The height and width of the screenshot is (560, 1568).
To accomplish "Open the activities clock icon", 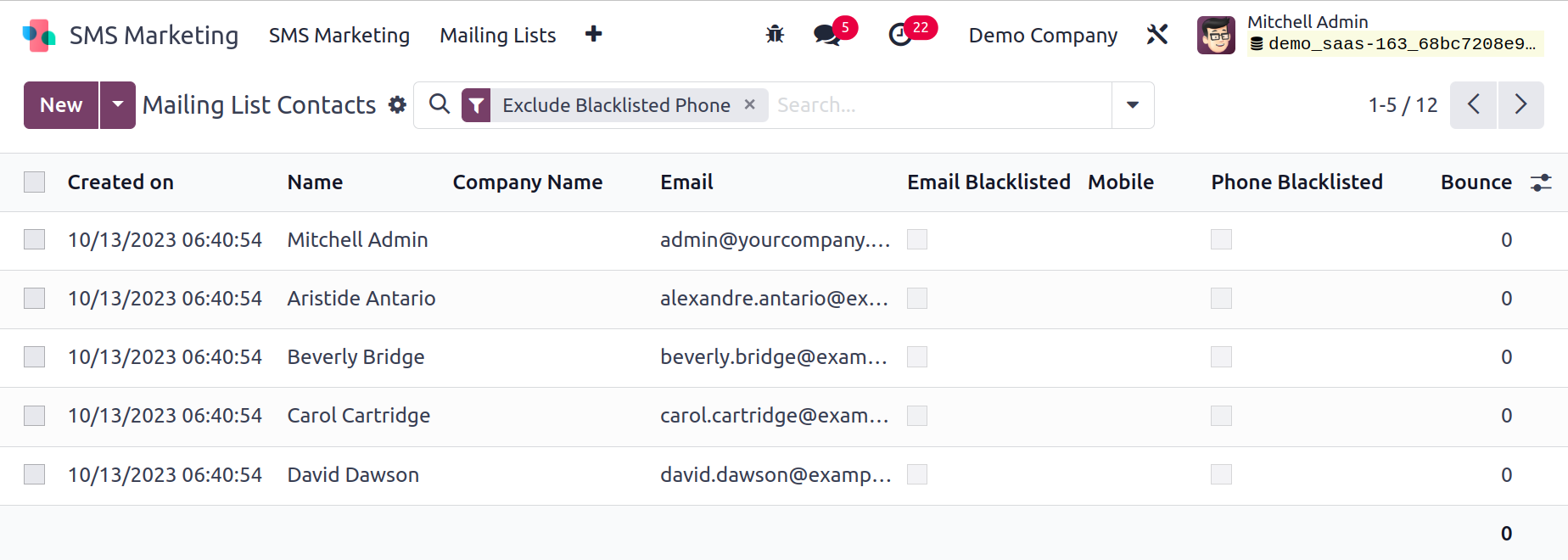I will click(900, 35).
